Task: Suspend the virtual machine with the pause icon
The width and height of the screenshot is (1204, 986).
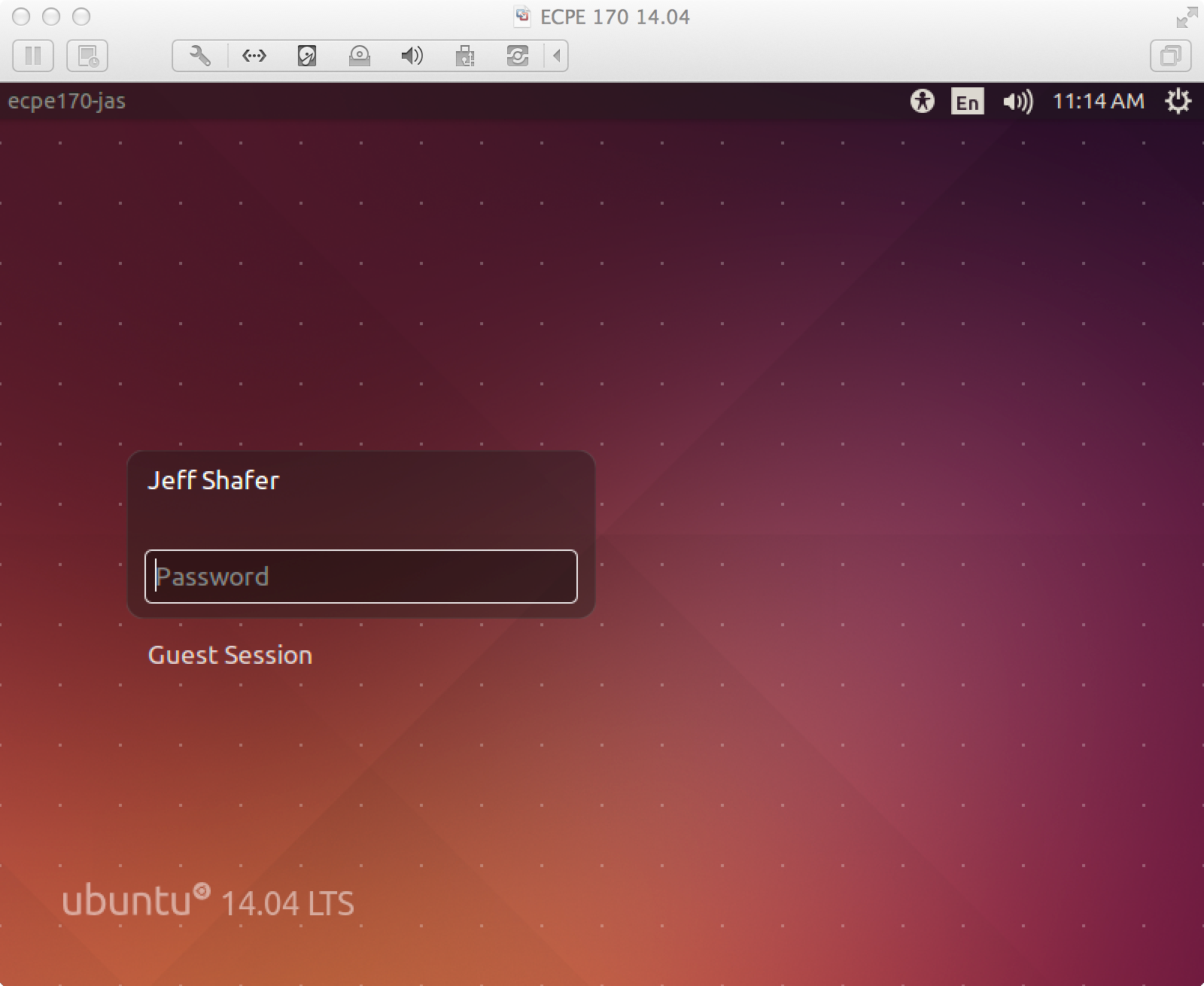Action: point(33,56)
